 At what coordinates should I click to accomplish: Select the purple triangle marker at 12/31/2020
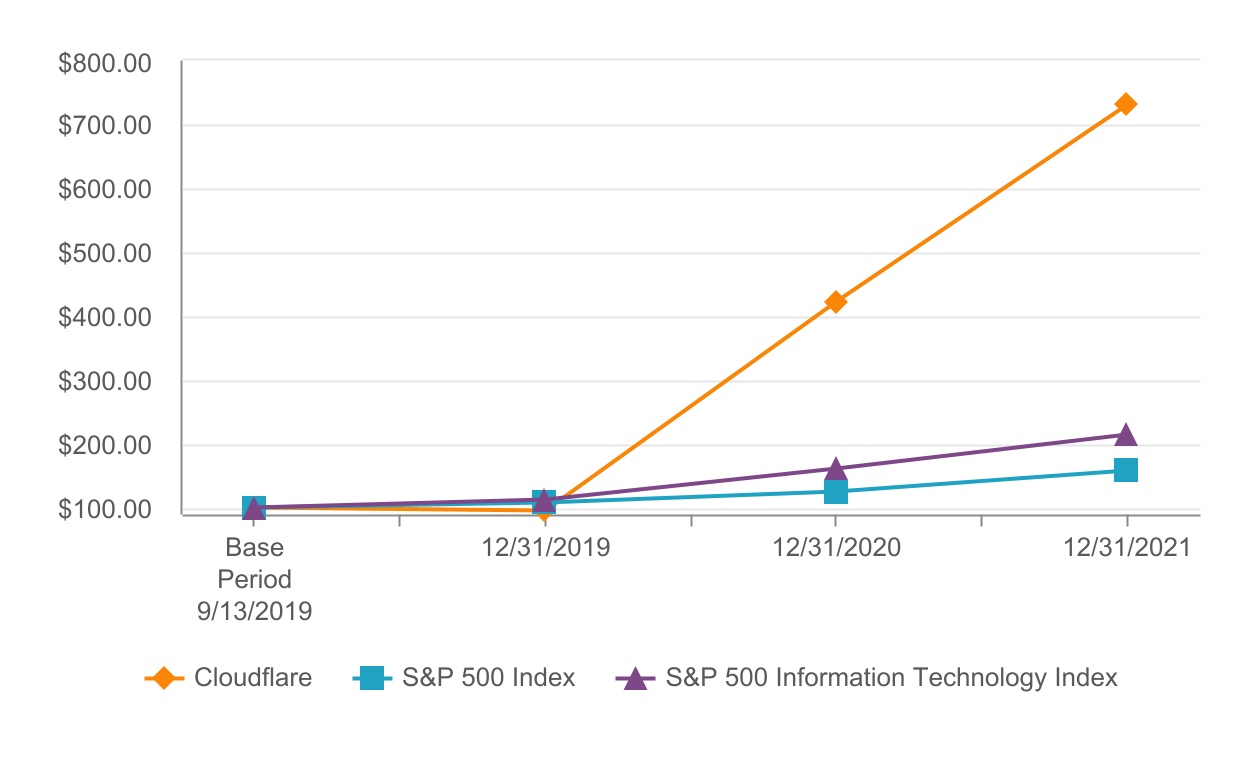pyautogui.click(x=836, y=469)
